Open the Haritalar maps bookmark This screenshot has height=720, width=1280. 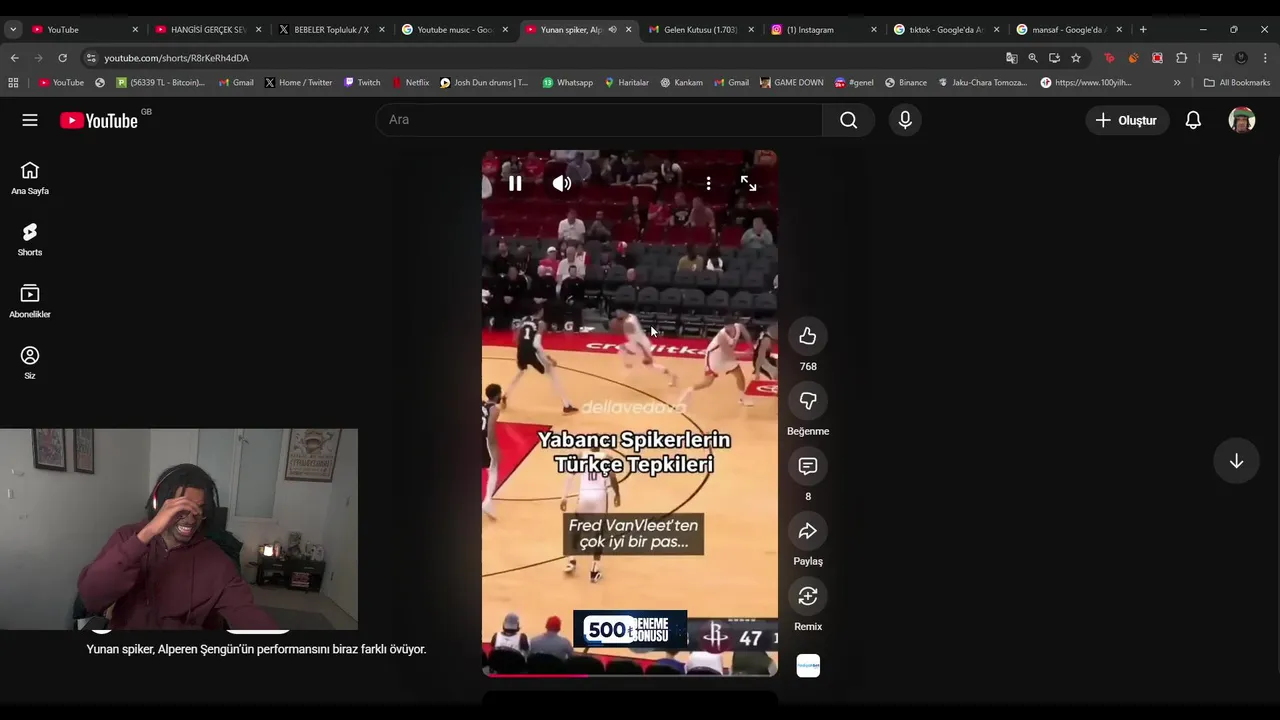(x=627, y=83)
